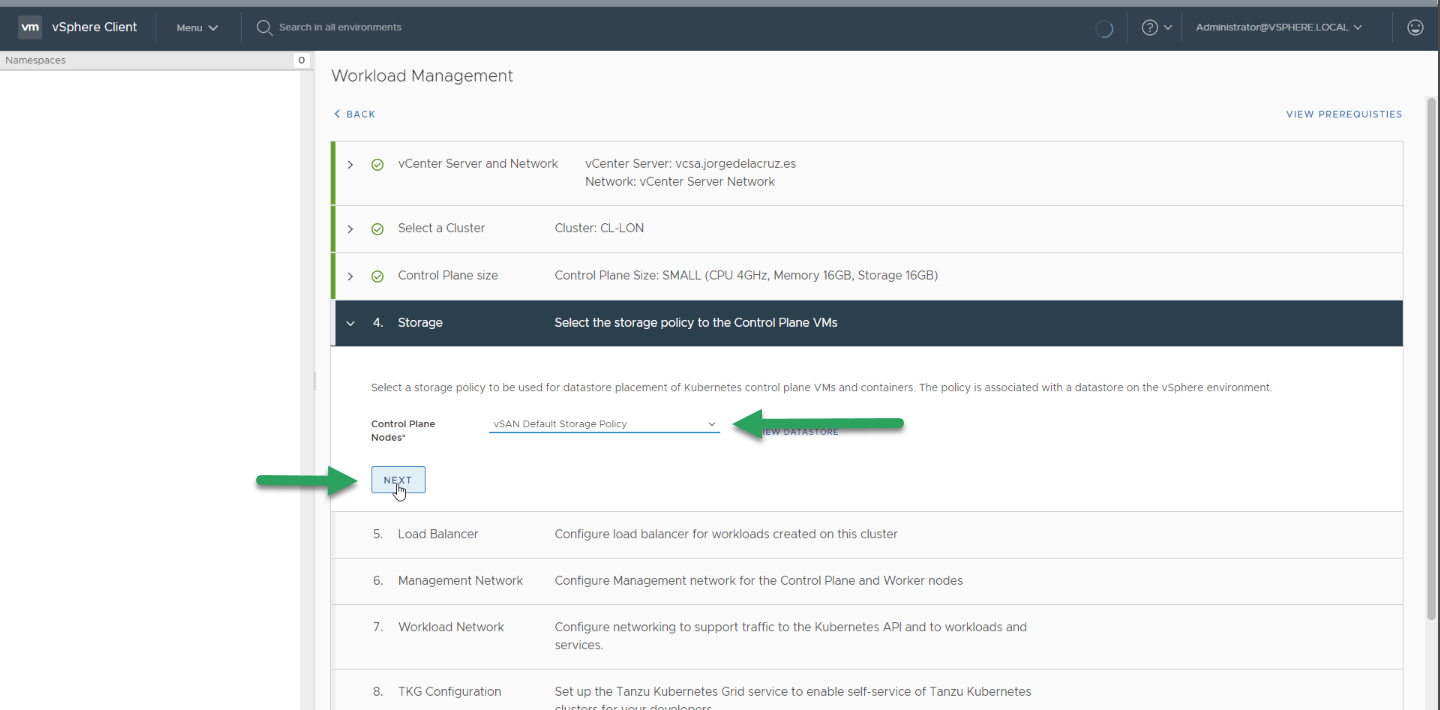Click green check icon for Select a Cluster
Viewport: 1440px width, 710px height.
(x=377, y=229)
